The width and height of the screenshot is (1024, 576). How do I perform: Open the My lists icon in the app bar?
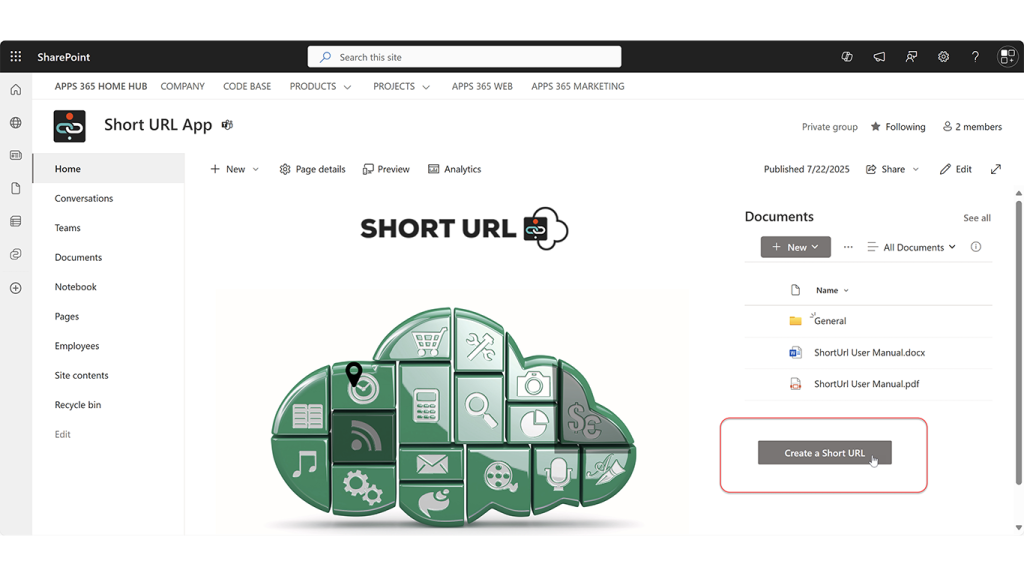point(16,221)
